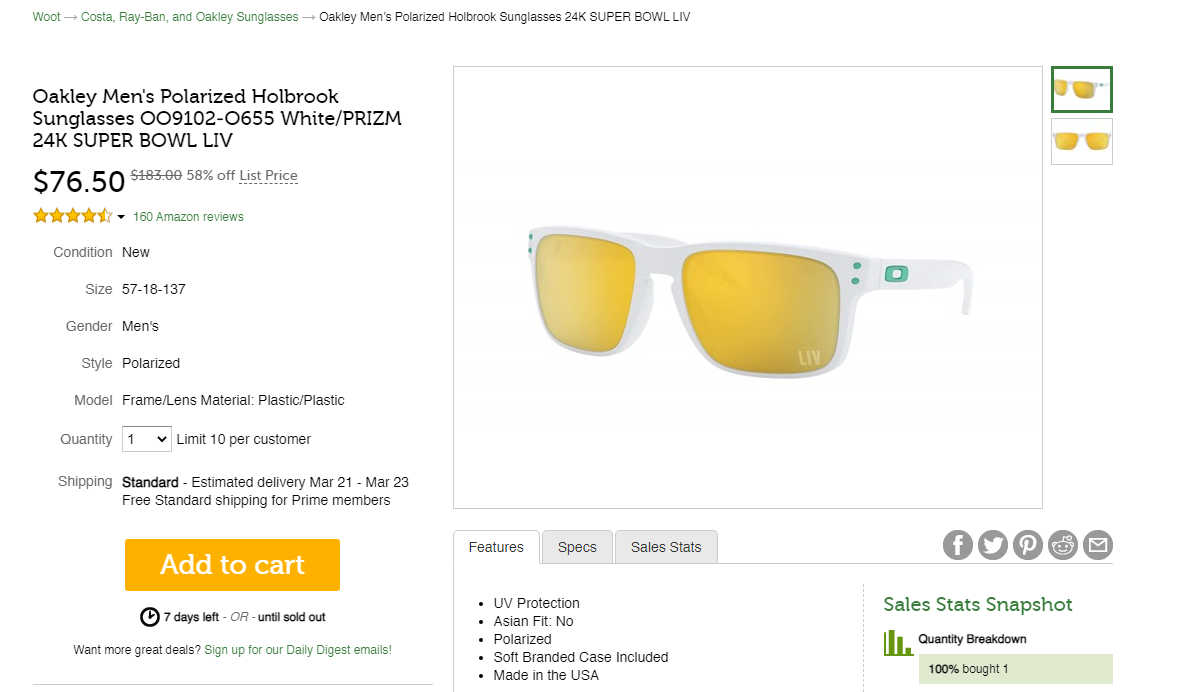
Task: Email this product listing
Action: tap(1097, 545)
